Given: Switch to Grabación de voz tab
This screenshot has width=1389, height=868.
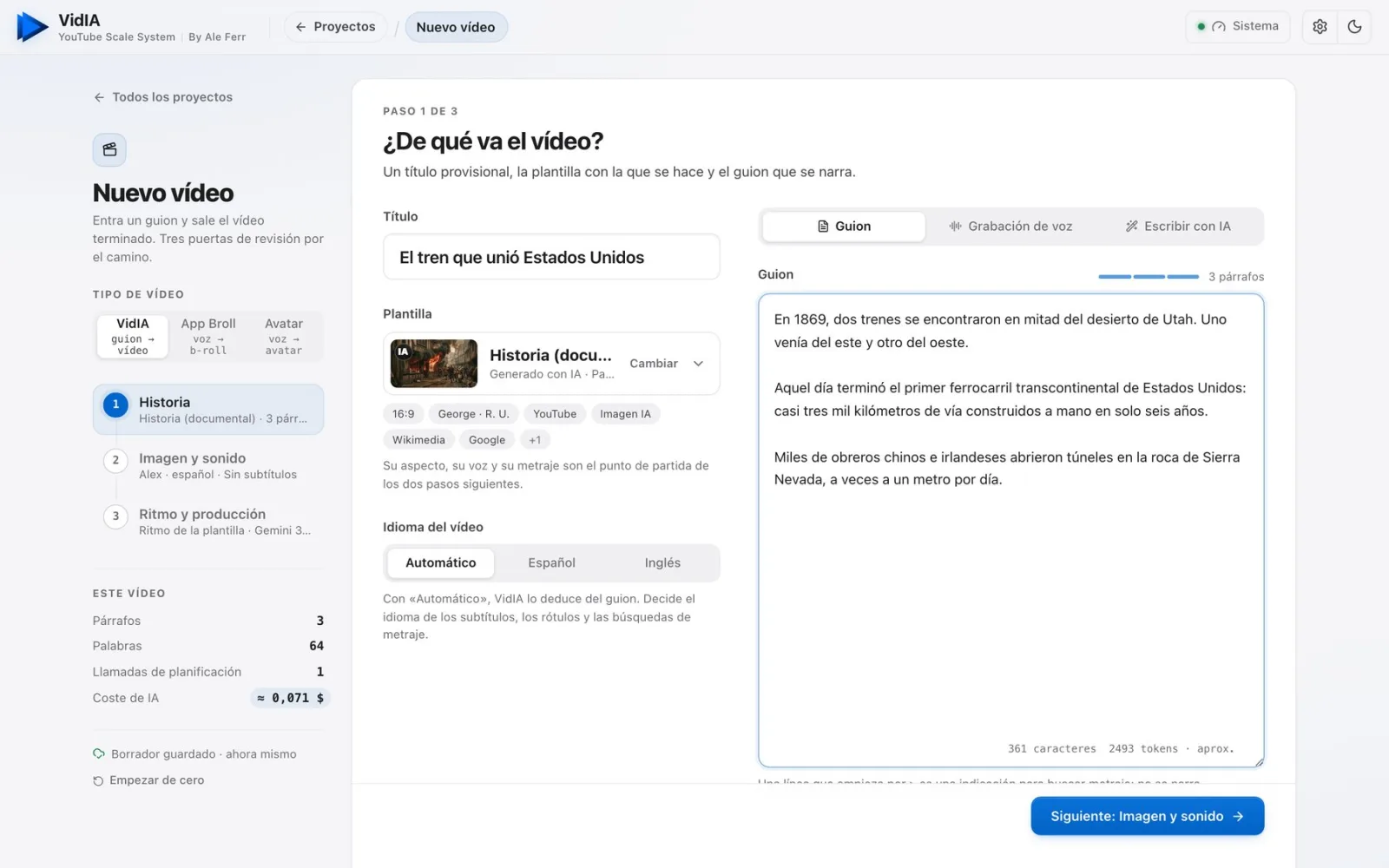Looking at the screenshot, I should 1010,227.
